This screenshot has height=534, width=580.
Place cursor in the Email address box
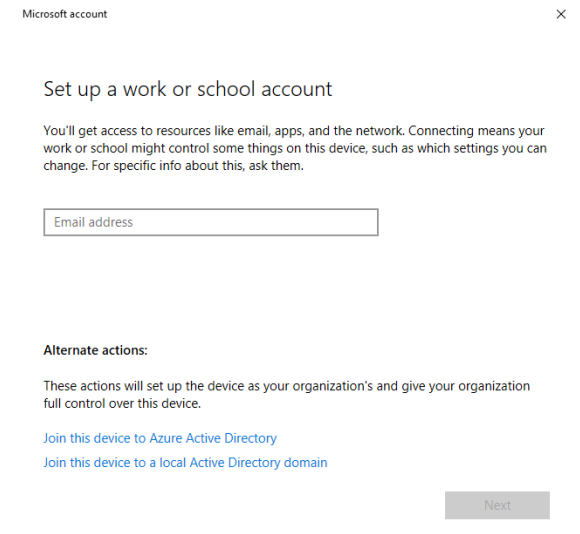tap(211, 222)
